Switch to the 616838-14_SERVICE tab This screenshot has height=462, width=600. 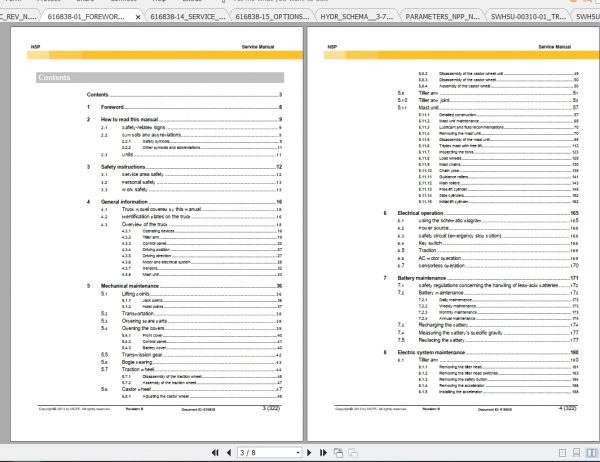[188, 17]
